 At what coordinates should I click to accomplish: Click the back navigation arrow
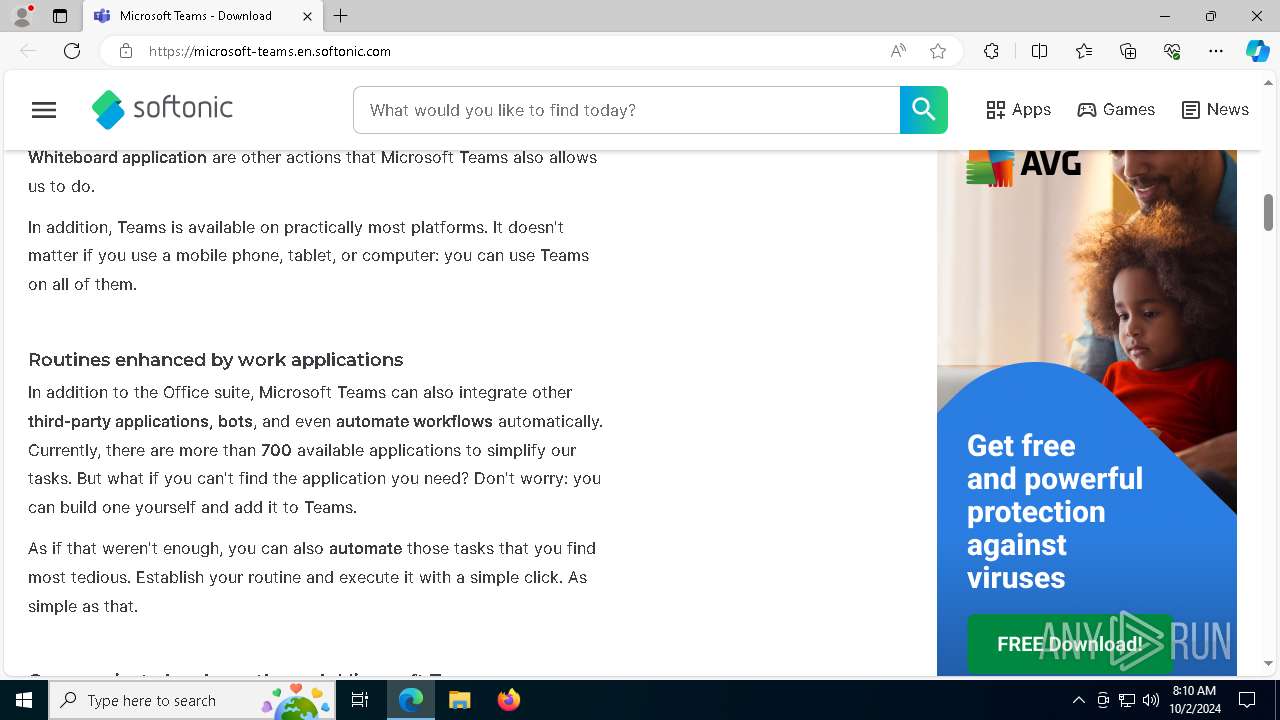click(28, 51)
